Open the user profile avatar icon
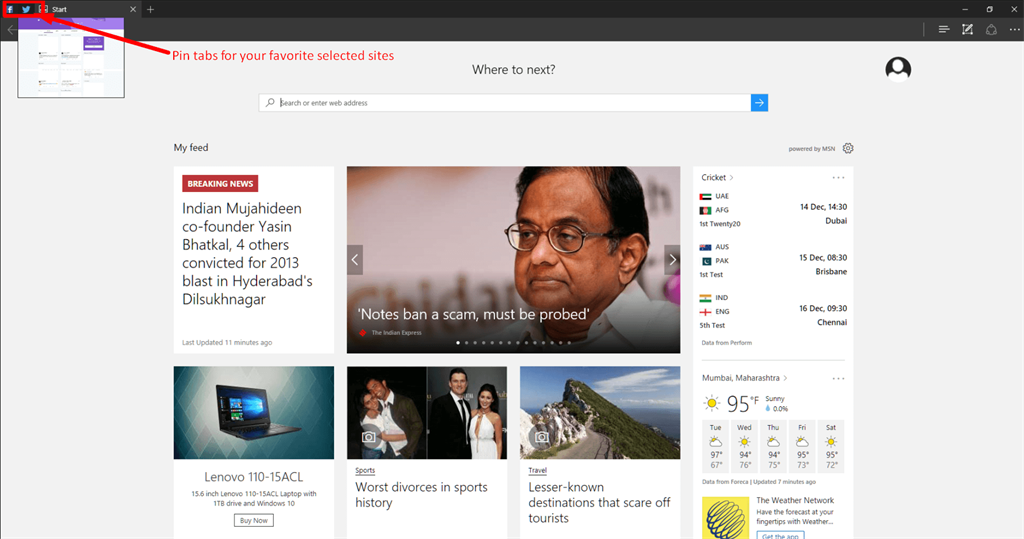This screenshot has width=1024, height=539. click(898, 69)
